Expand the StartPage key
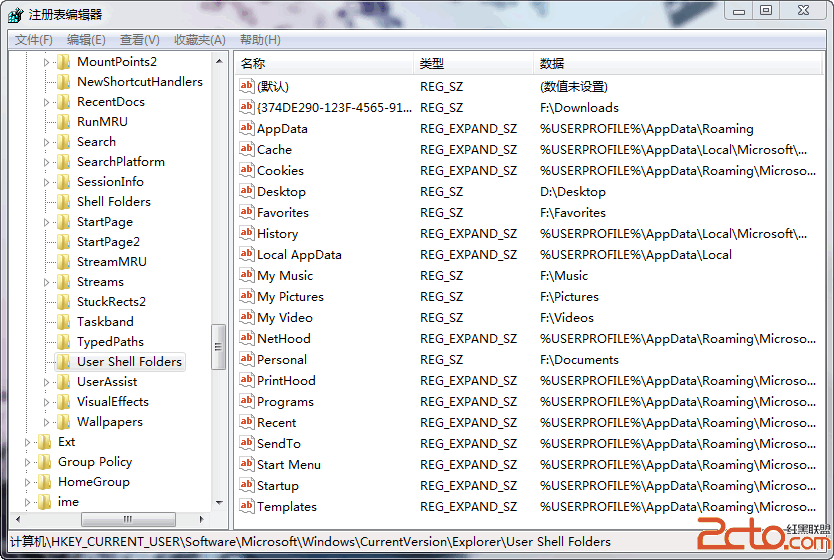The width and height of the screenshot is (834, 560). tap(46, 222)
